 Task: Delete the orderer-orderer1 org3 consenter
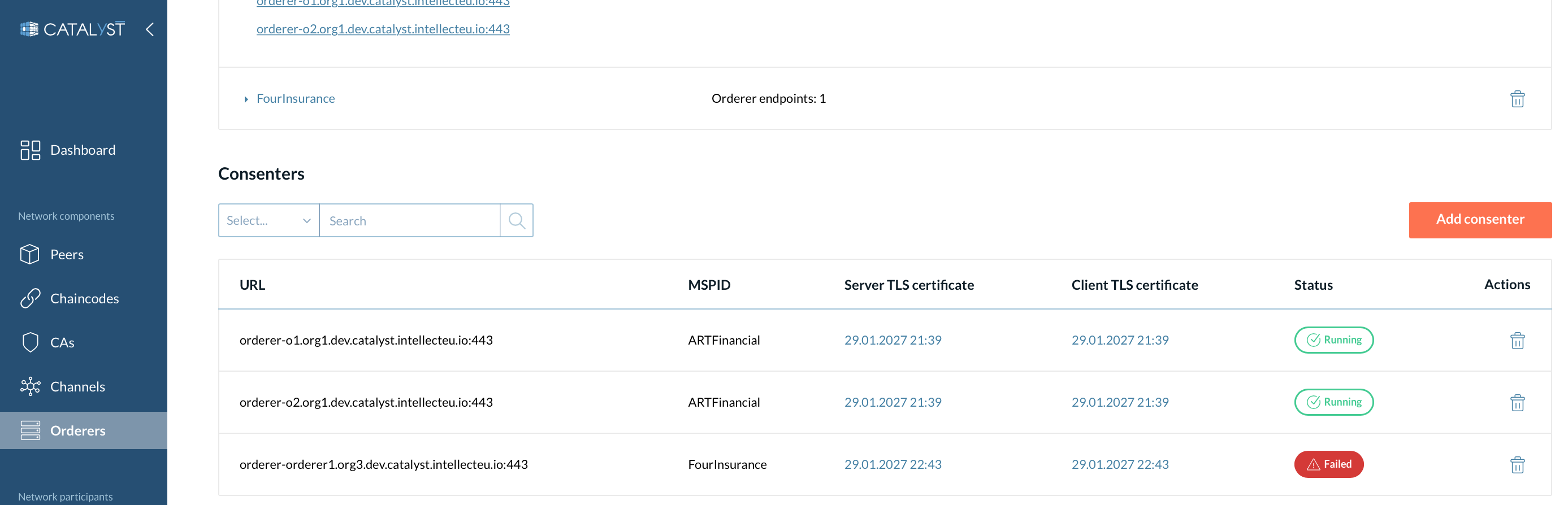(x=1517, y=465)
